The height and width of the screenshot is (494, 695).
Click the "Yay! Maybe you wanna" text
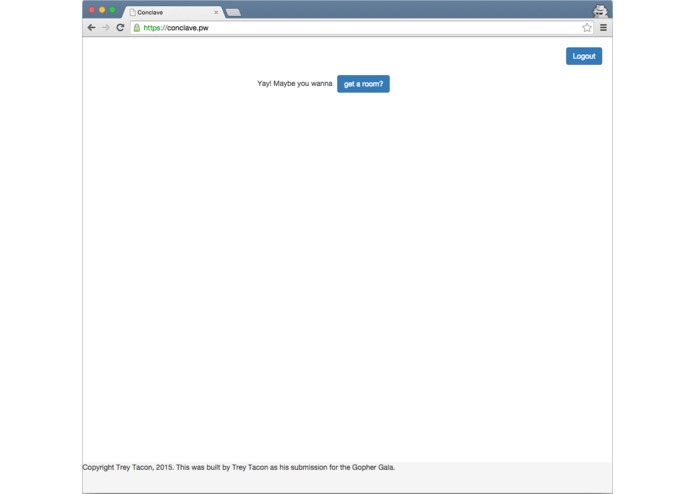(x=295, y=83)
